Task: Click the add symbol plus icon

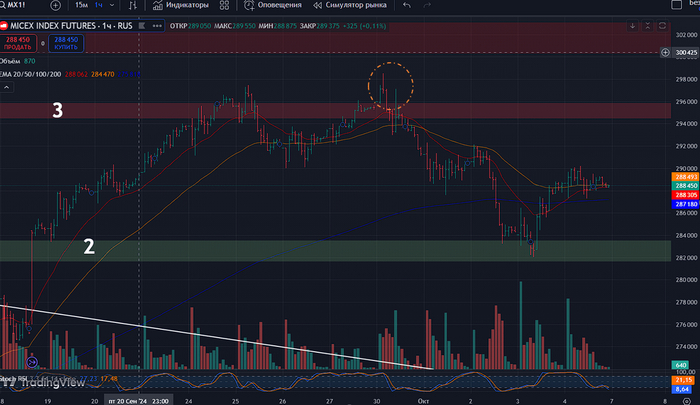Action: tap(54, 5)
